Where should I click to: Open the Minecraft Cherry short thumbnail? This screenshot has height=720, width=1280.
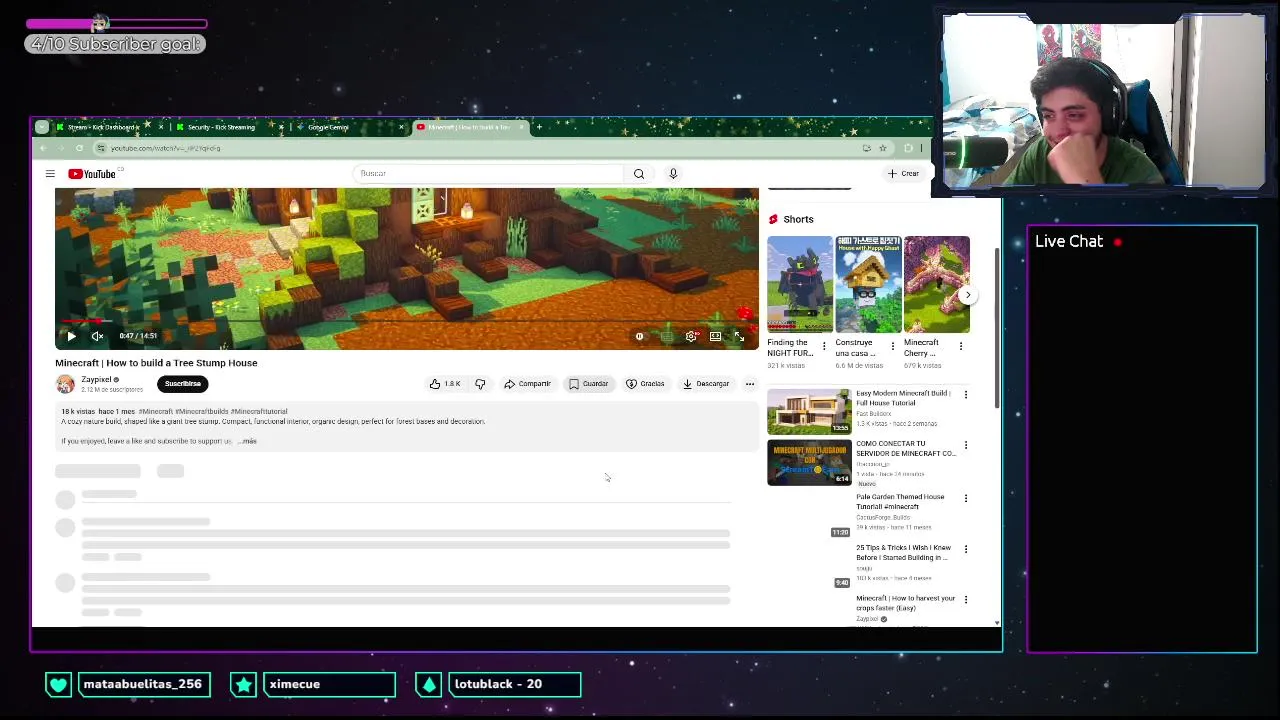pos(936,284)
